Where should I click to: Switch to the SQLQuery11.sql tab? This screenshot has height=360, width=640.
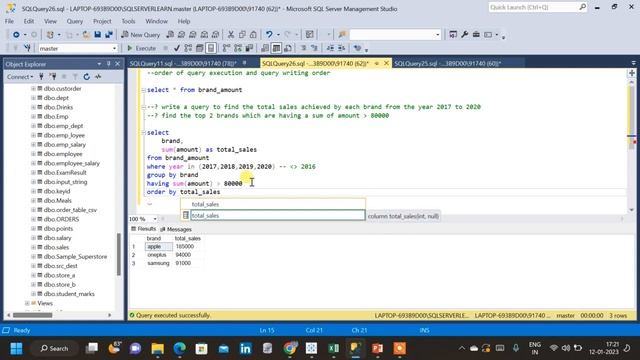tap(183, 63)
